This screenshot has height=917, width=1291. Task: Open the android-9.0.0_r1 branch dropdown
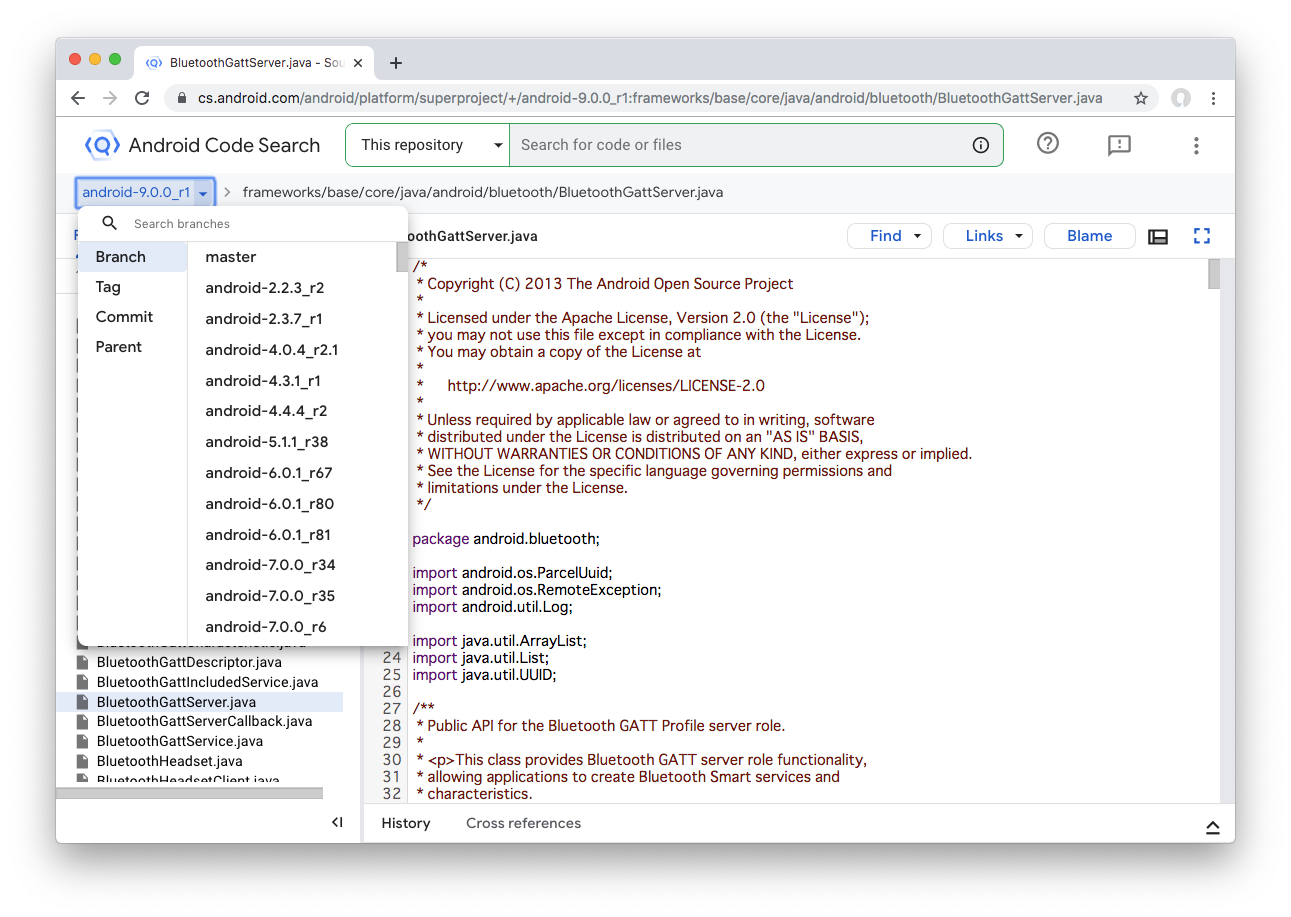(145, 192)
